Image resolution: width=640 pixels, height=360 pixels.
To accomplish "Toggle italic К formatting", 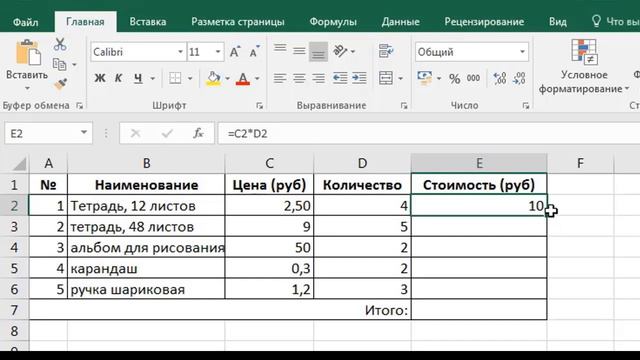I will click(118, 78).
